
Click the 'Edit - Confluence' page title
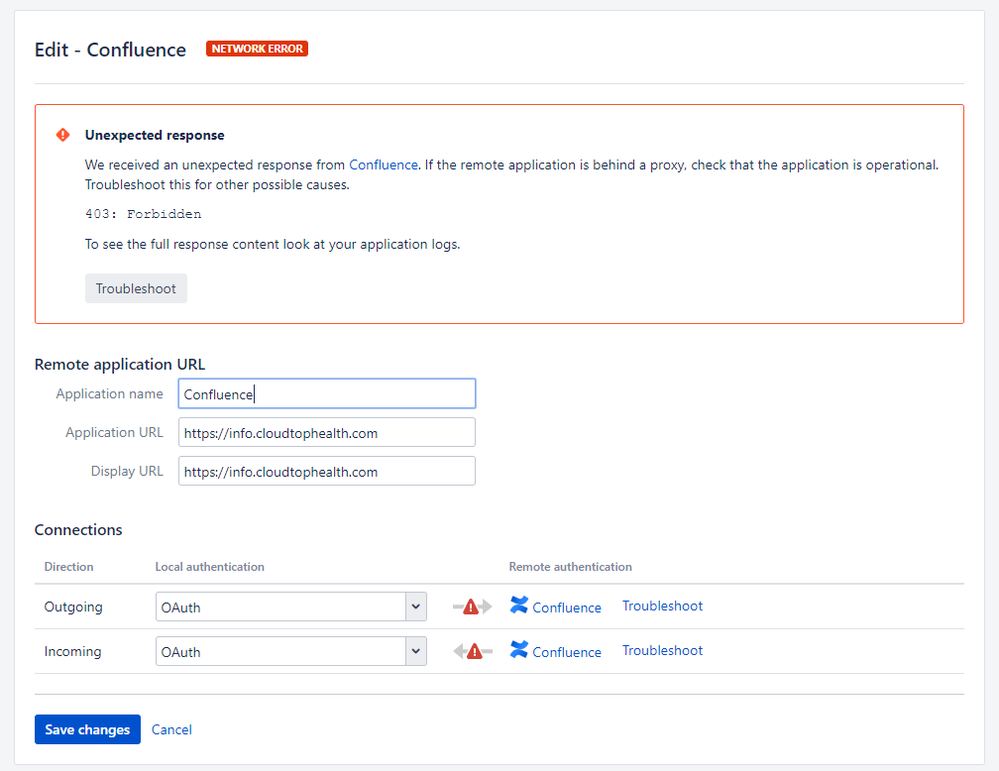110,50
